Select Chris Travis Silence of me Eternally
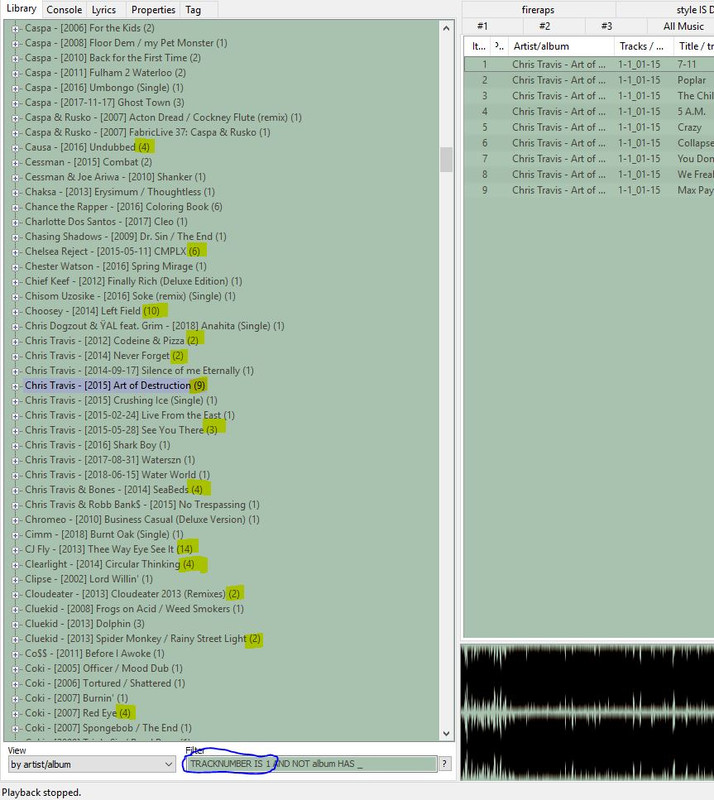The image size is (714, 800). [x=139, y=370]
